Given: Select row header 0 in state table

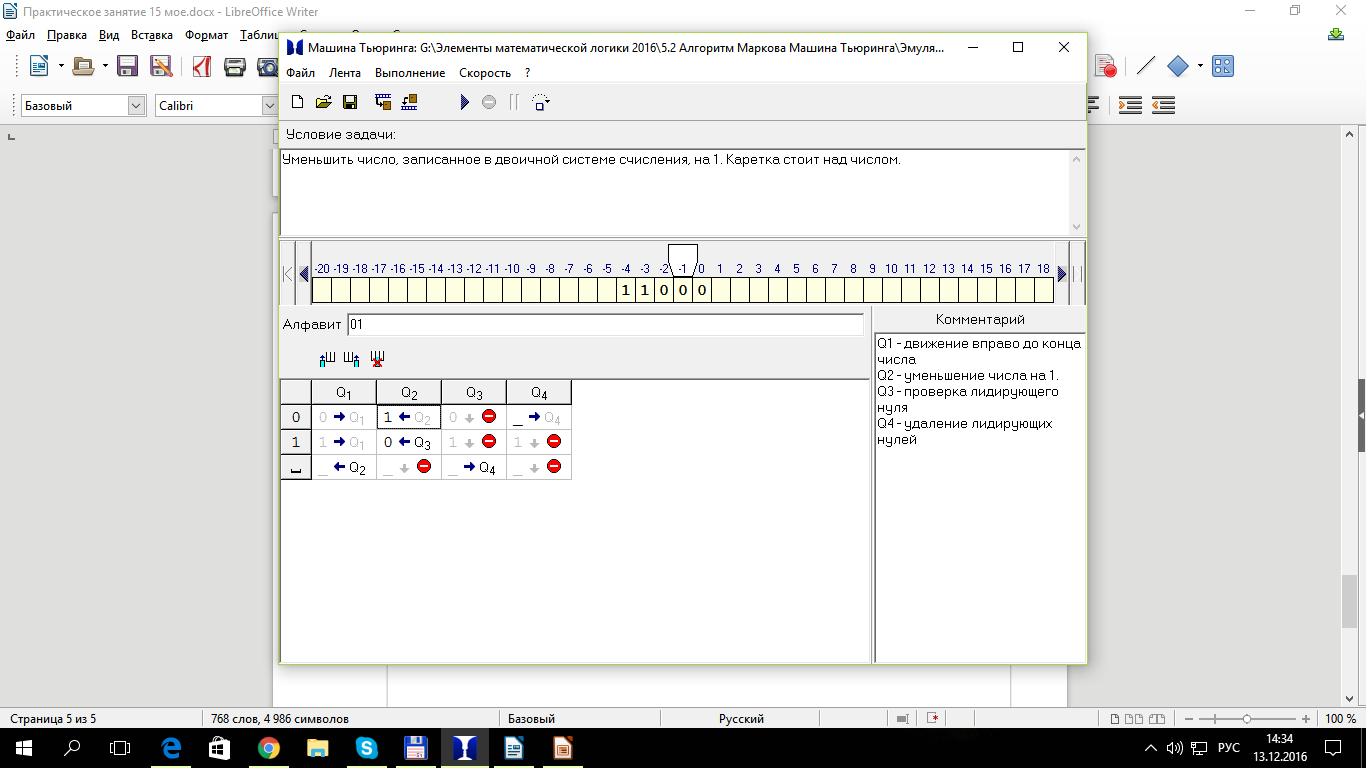Looking at the screenshot, I should pos(296,417).
